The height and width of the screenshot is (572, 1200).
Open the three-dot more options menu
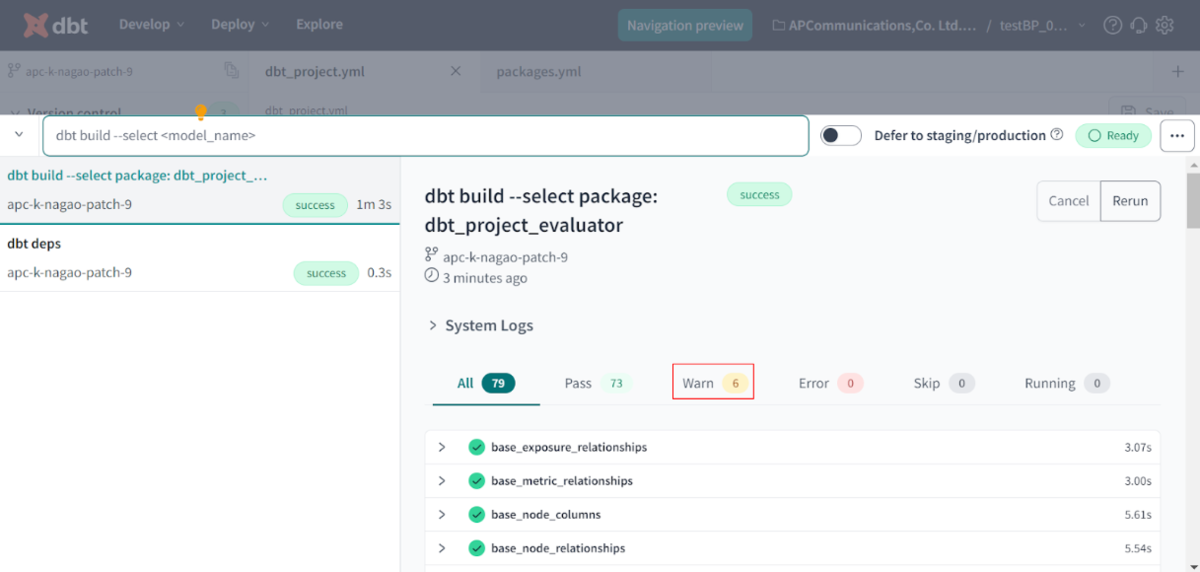(x=1177, y=136)
